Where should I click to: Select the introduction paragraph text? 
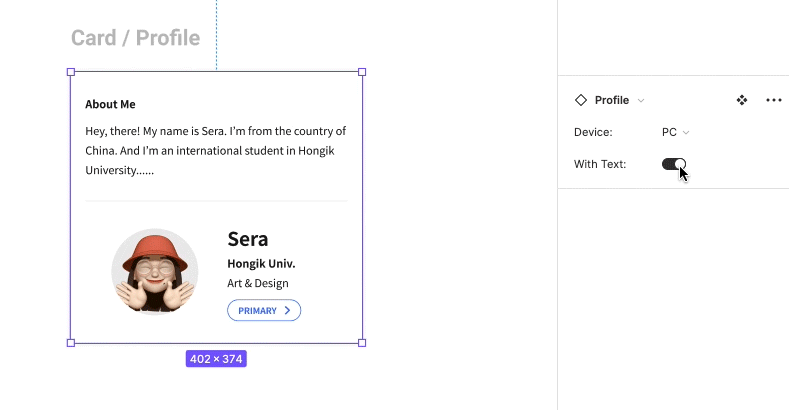pos(216,150)
